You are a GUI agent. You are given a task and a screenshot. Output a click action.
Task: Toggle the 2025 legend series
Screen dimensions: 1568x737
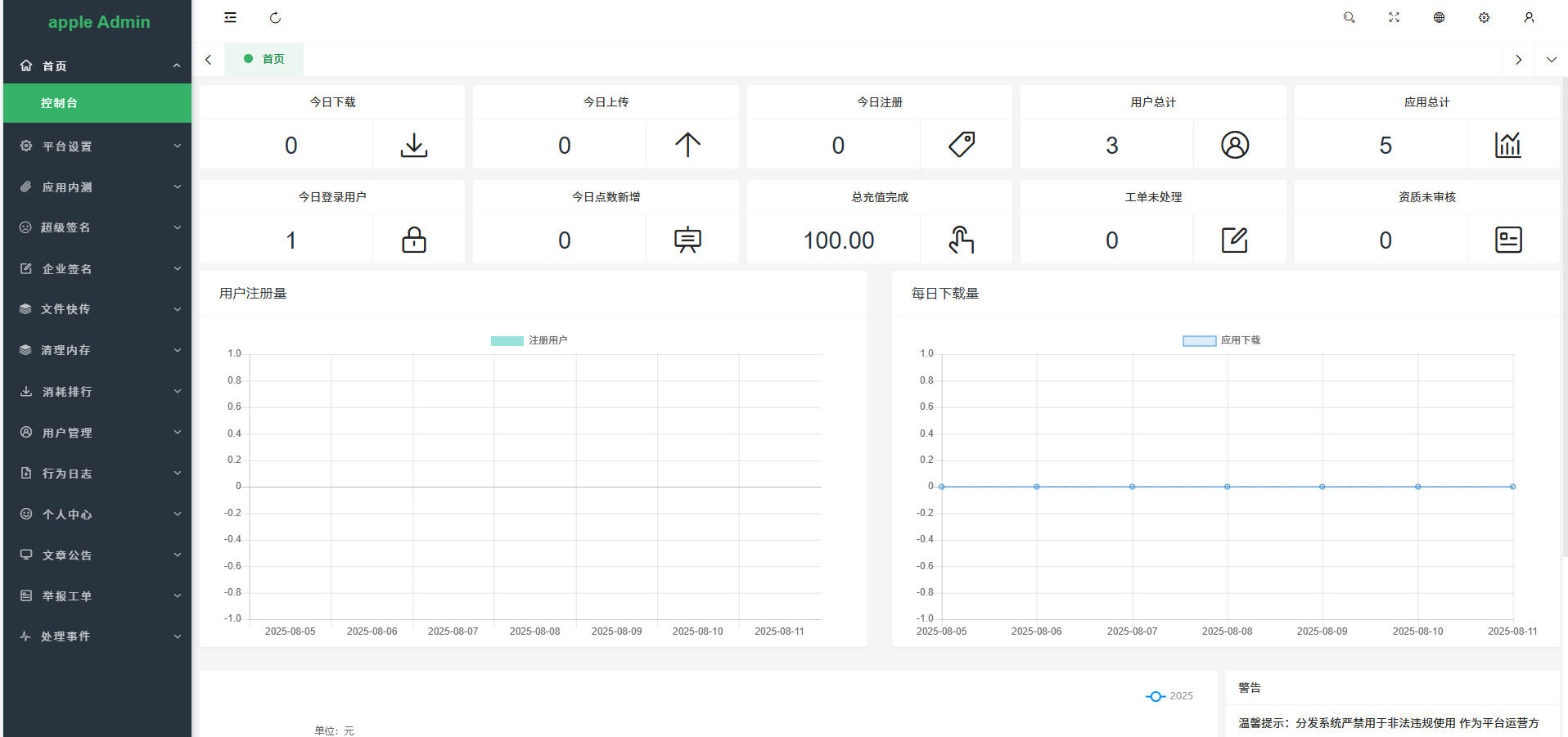(x=1169, y=696)
